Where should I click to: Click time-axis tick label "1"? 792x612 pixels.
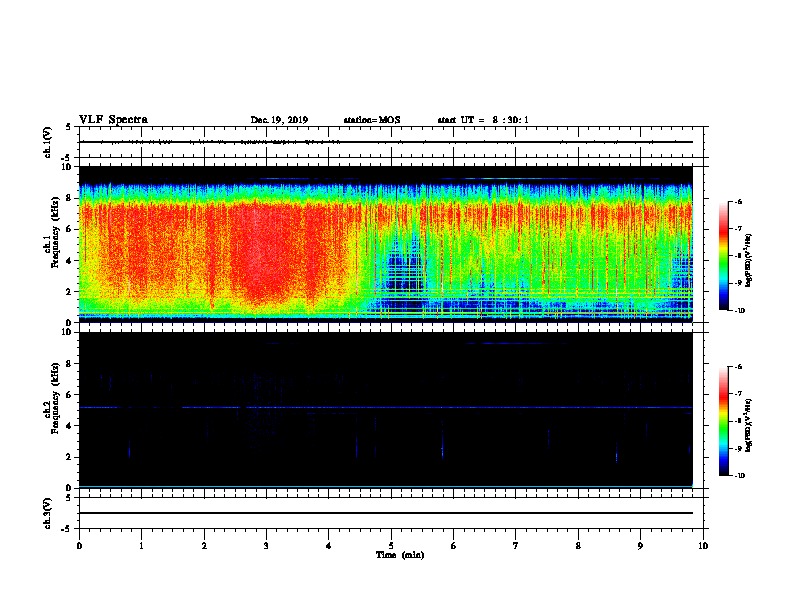pos(141,546)
